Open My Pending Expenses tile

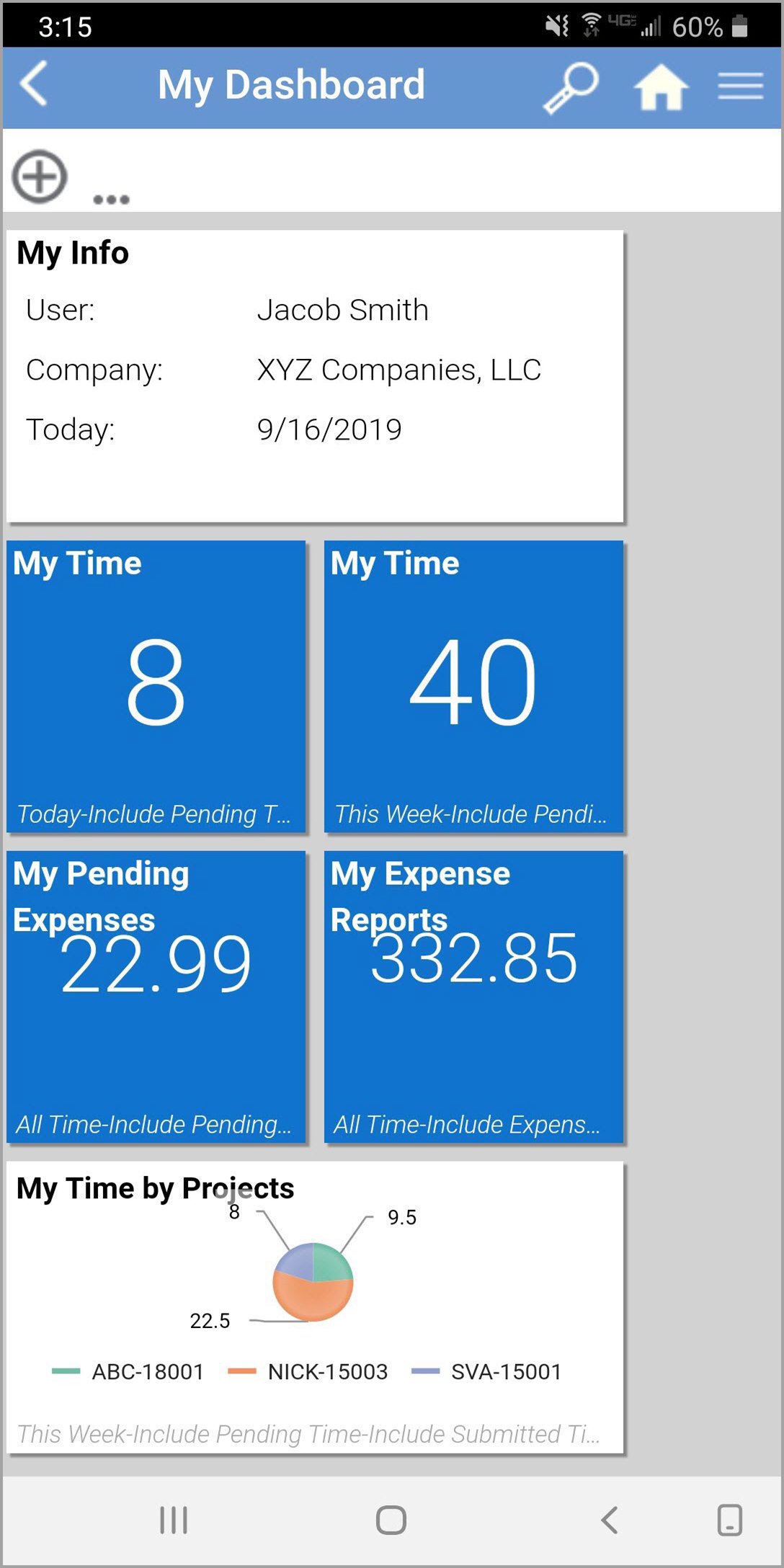pyautogui.click(x=156, y=997)
